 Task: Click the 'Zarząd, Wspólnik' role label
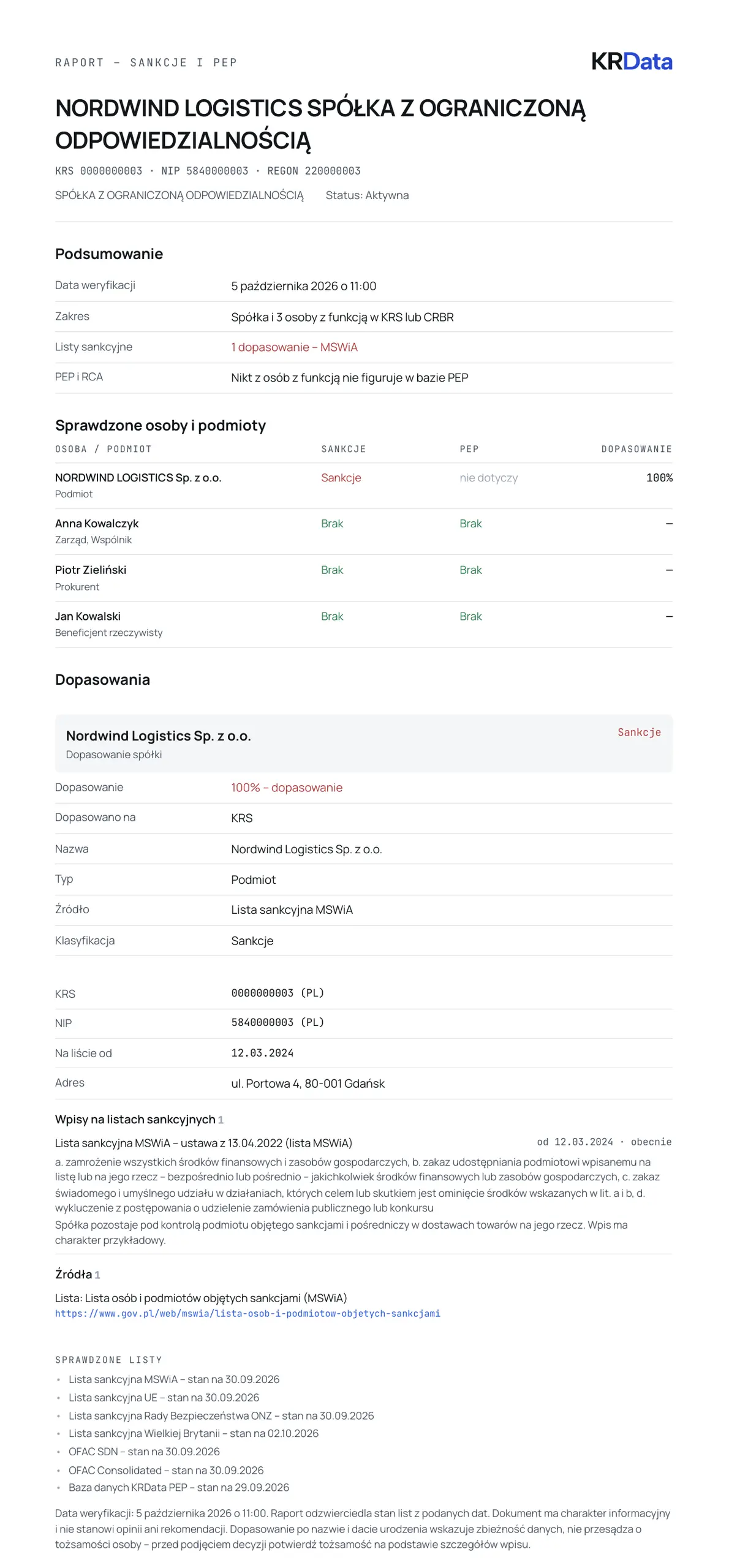93,540
